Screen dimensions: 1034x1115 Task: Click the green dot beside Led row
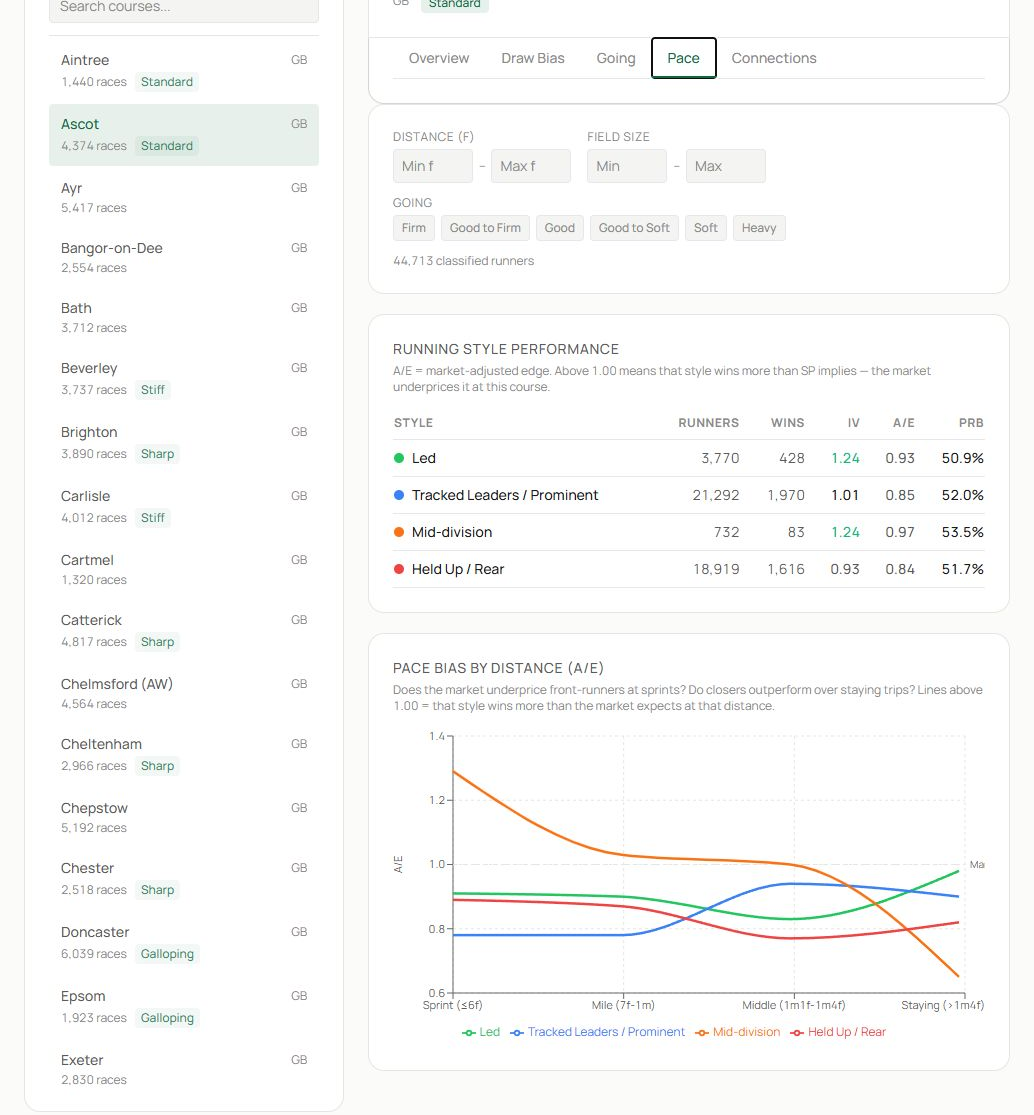tap(399, 458)
